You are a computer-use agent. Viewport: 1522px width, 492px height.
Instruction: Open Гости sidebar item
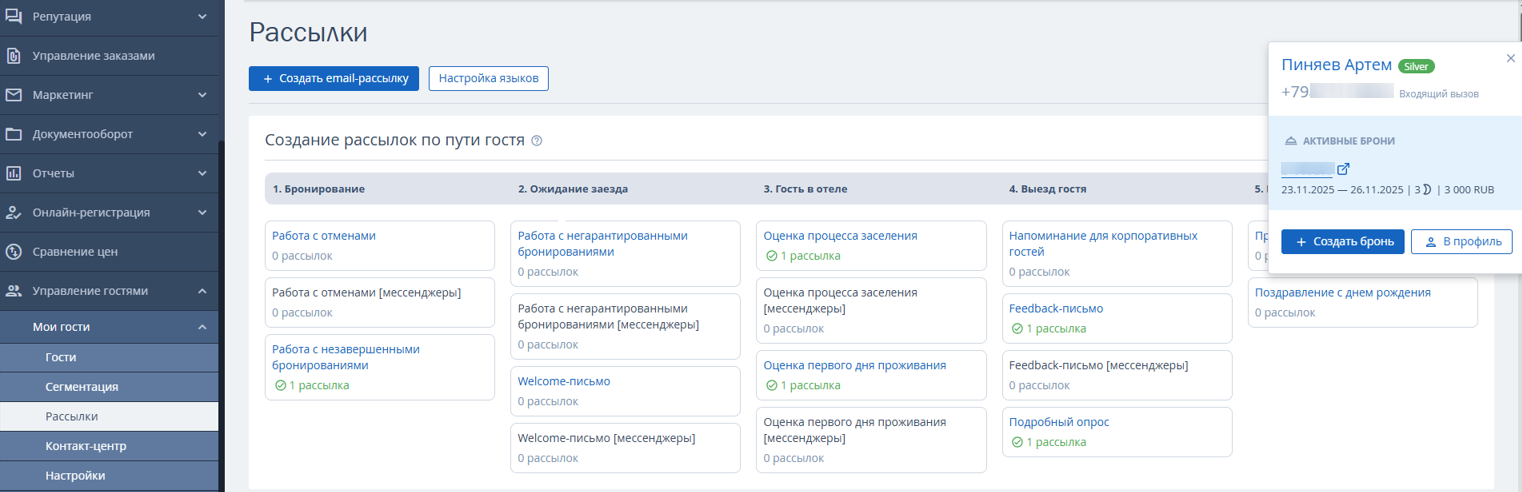pyautogui.click(x=61, y=357)
